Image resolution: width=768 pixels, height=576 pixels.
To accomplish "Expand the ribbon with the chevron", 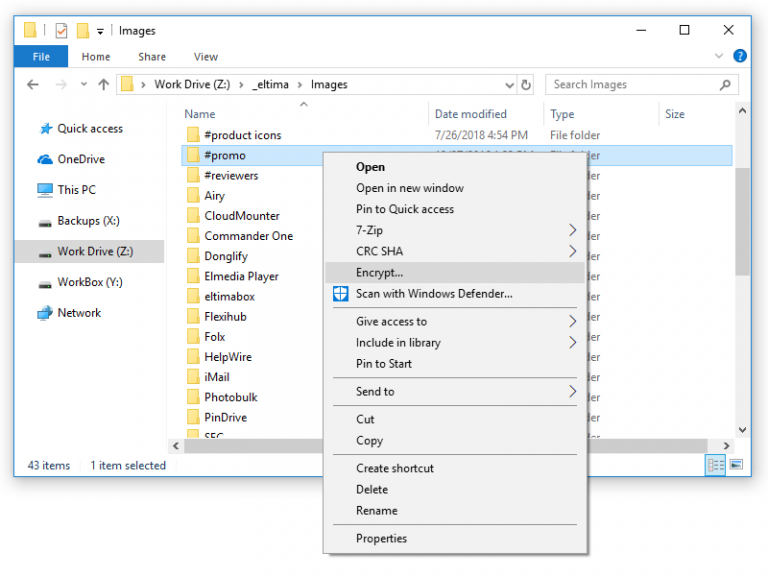I will click(719, 56).
